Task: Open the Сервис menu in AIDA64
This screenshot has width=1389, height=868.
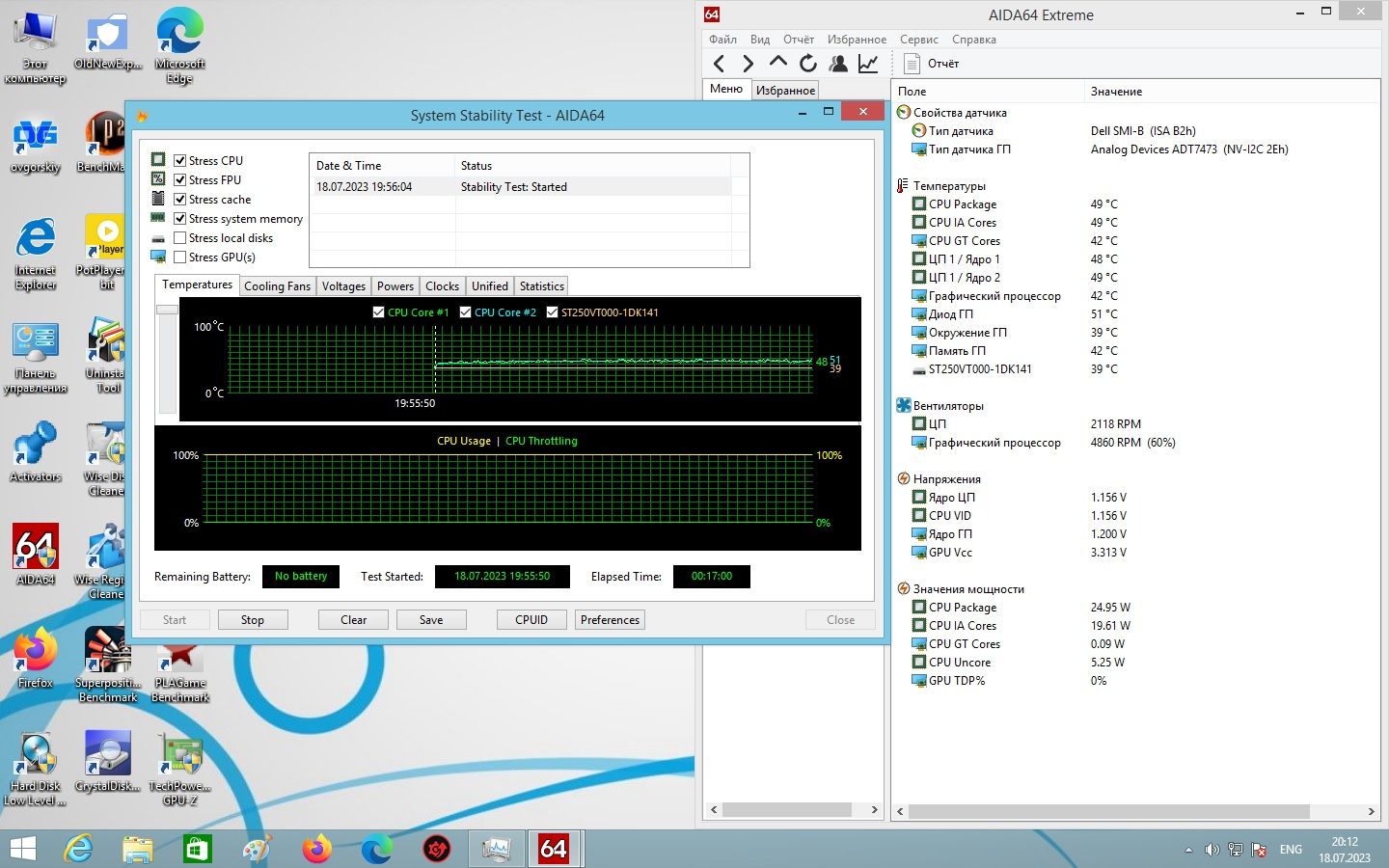Action: (x=918, y=40)
